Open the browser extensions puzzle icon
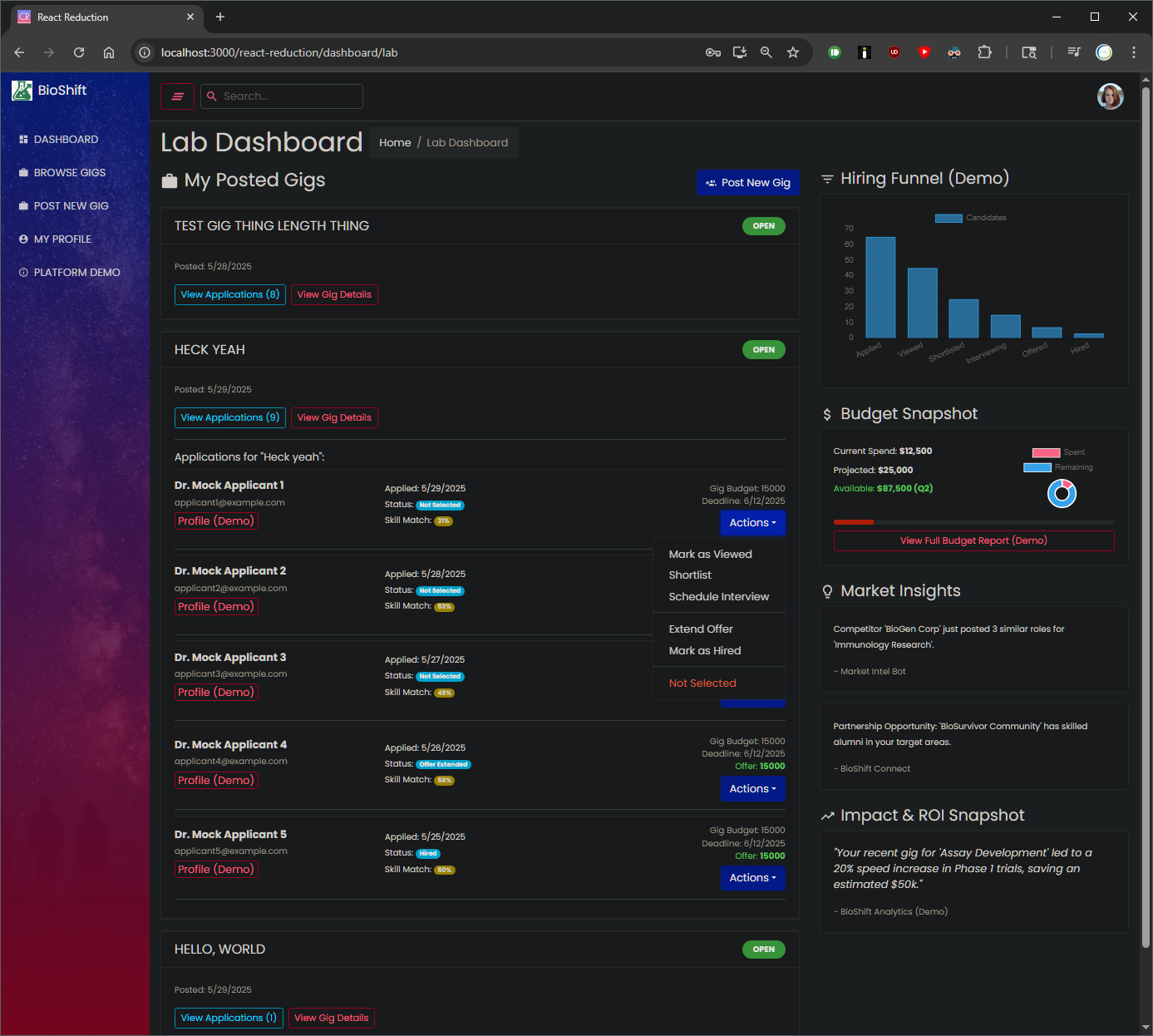This screenshot has height=1036, width=1153. (984, 52)
